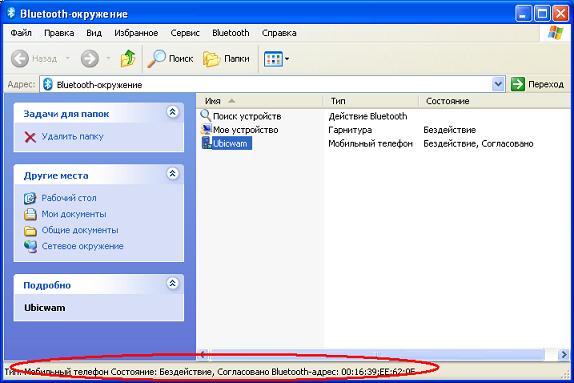574x383 pixels.
Task: Open the Рабочий стол link
Action: point(69,198)
